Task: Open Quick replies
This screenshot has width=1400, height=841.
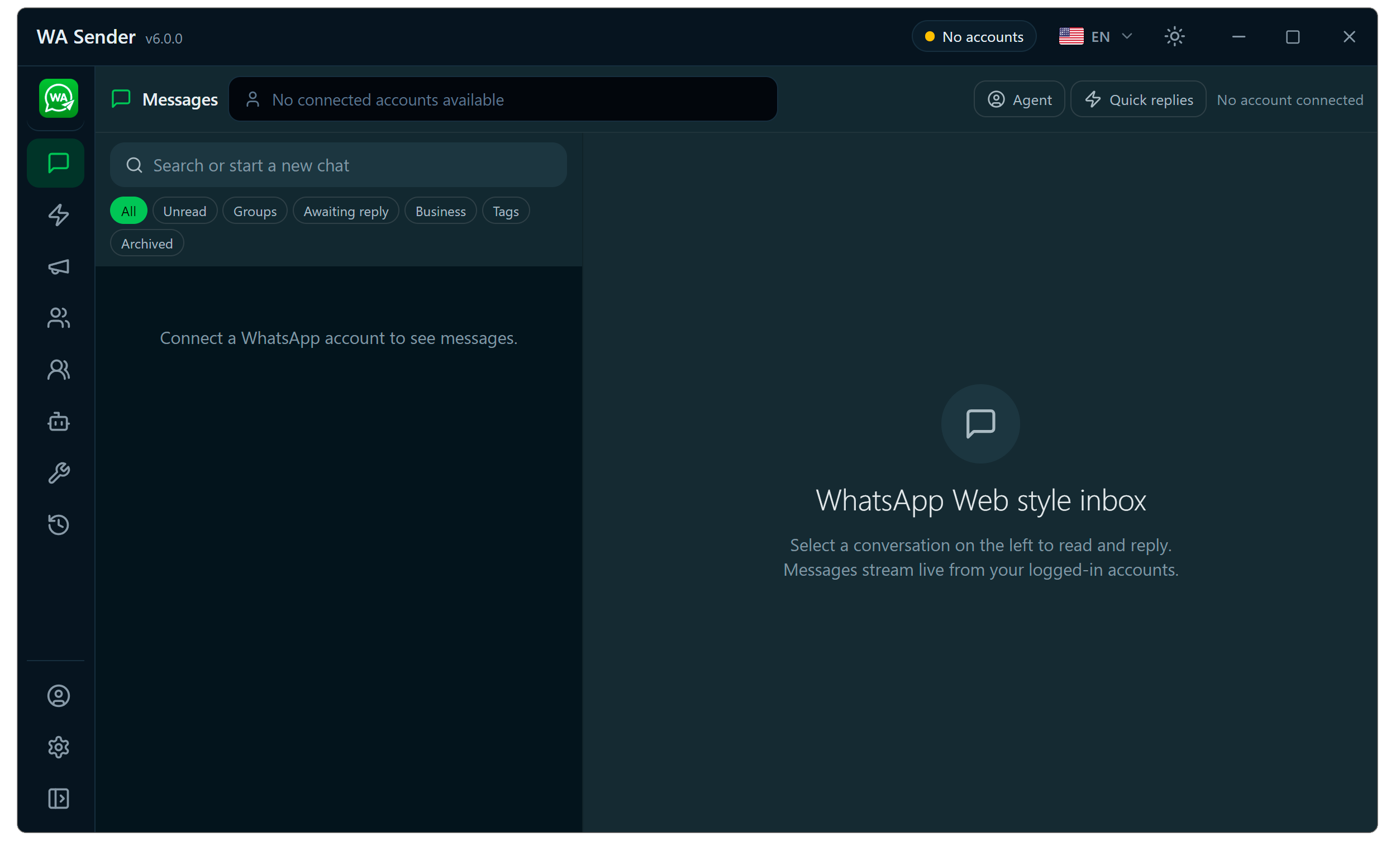Action: coord(1138,100)
